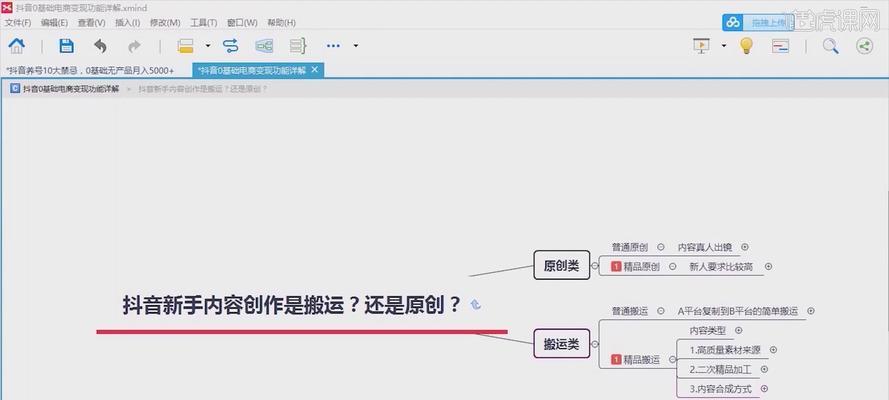Insert a new topic using the yellow topic icon
The width and height of the screenshot is (889, 400).
coord(185,46)
